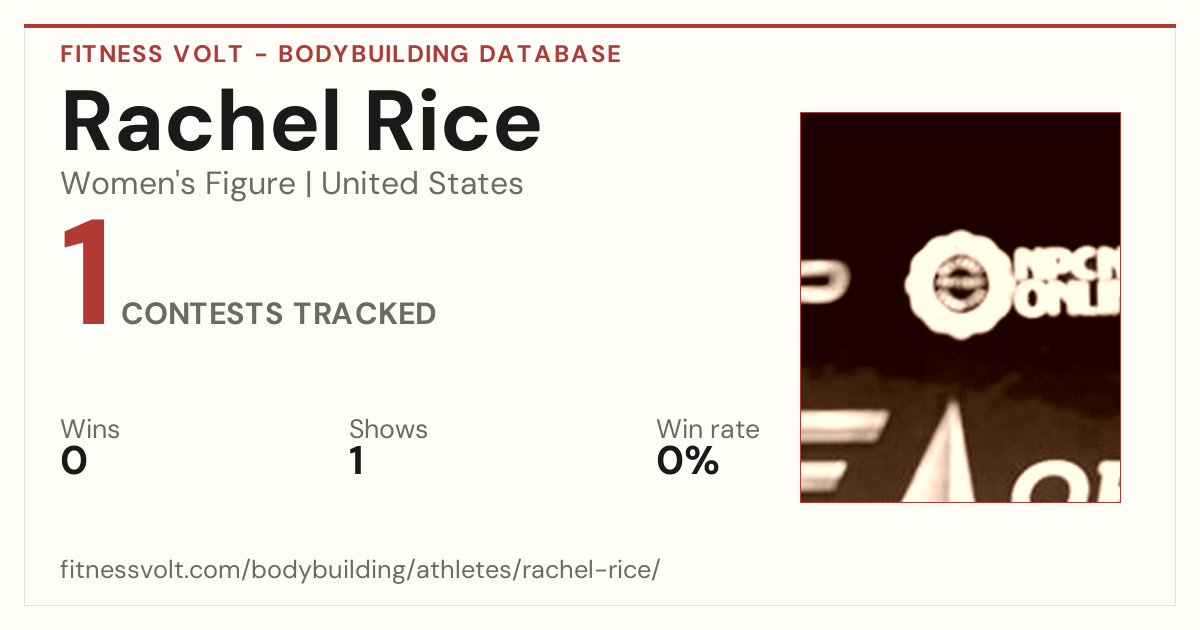
Task: Click the Shows value 1
Action: point(357,461)
